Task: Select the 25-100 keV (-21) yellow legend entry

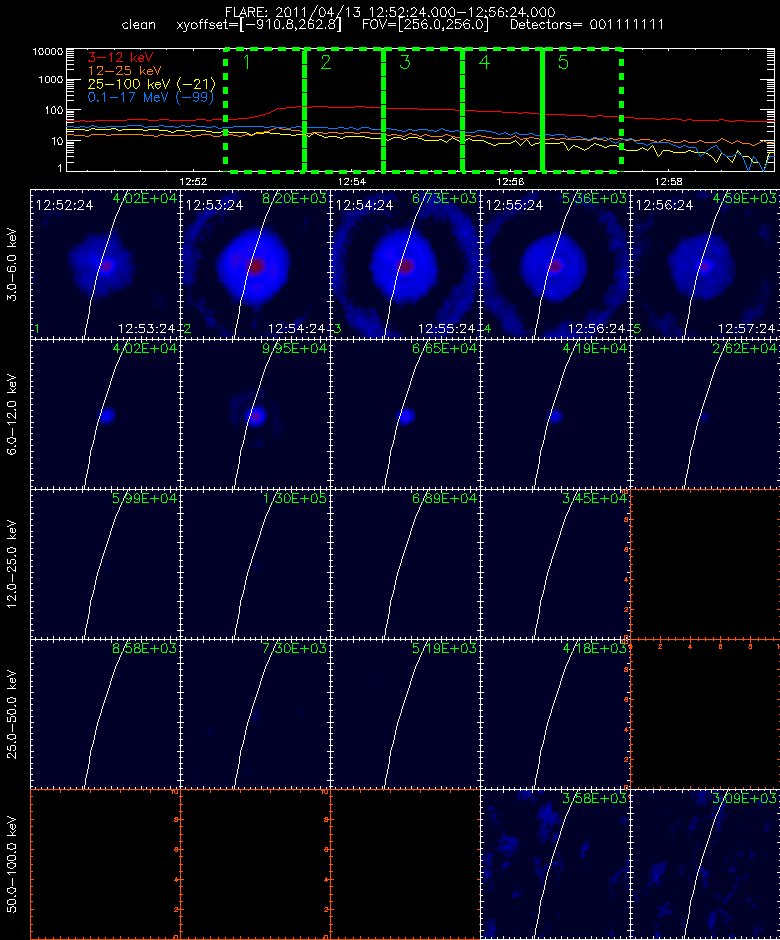Action: [152, 84]
